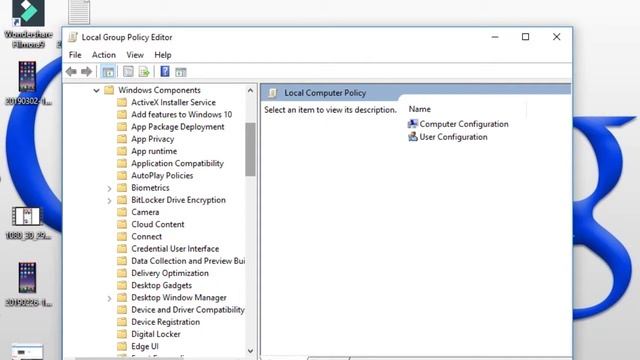Select Credential User Interface folder

(x=175, y=249)
